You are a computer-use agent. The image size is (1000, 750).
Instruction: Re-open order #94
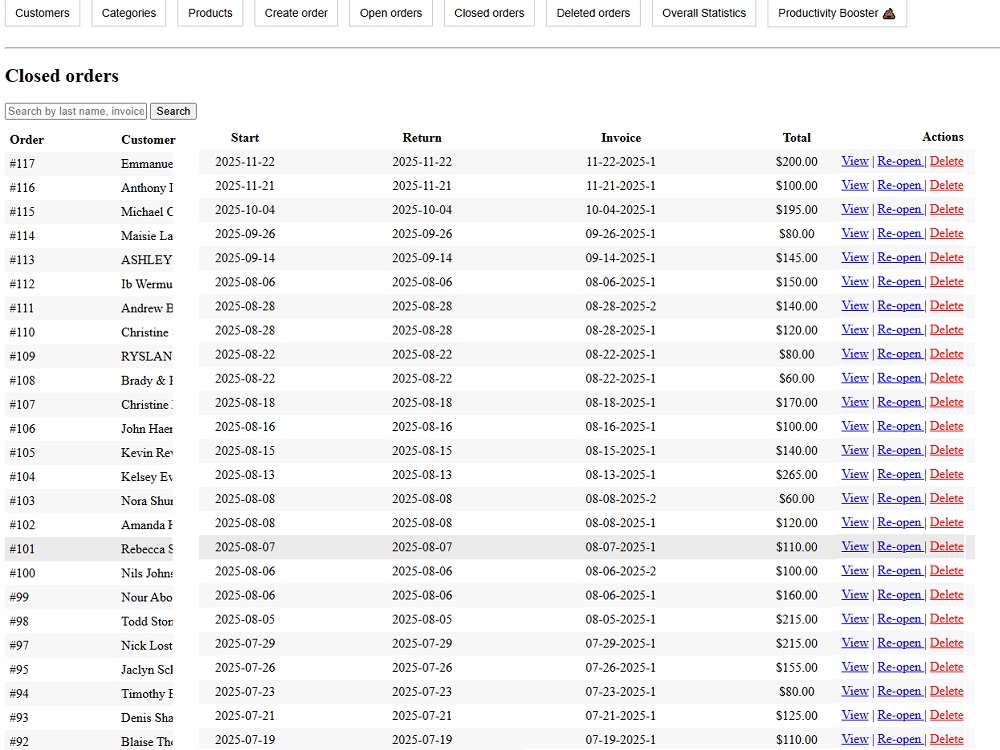point(900,691)
